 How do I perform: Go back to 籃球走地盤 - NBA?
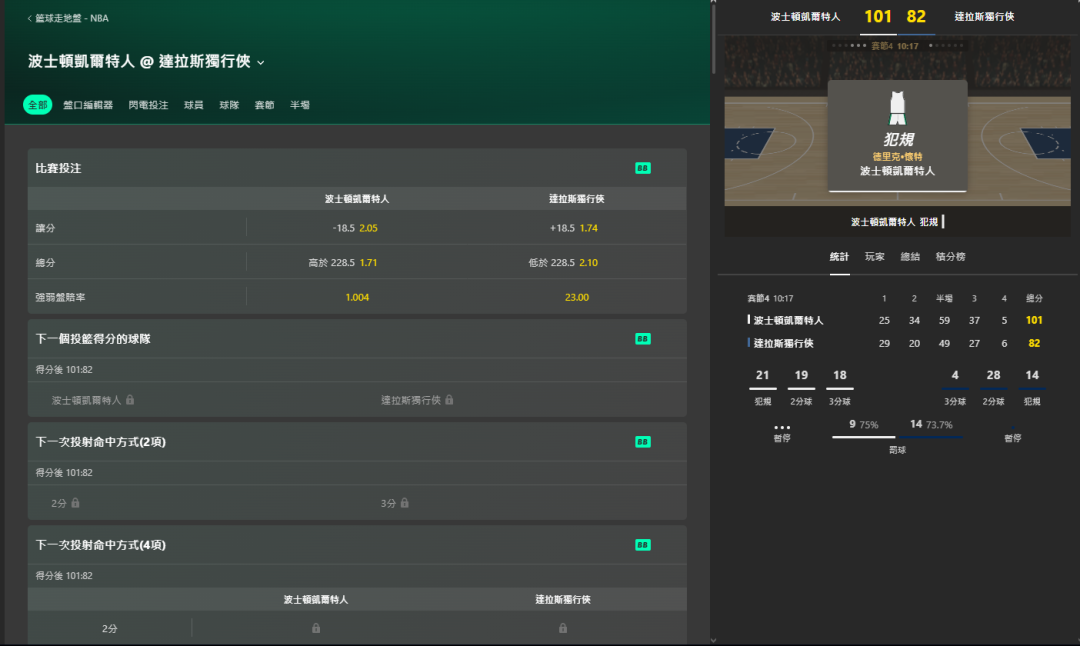tap(68, 19)
